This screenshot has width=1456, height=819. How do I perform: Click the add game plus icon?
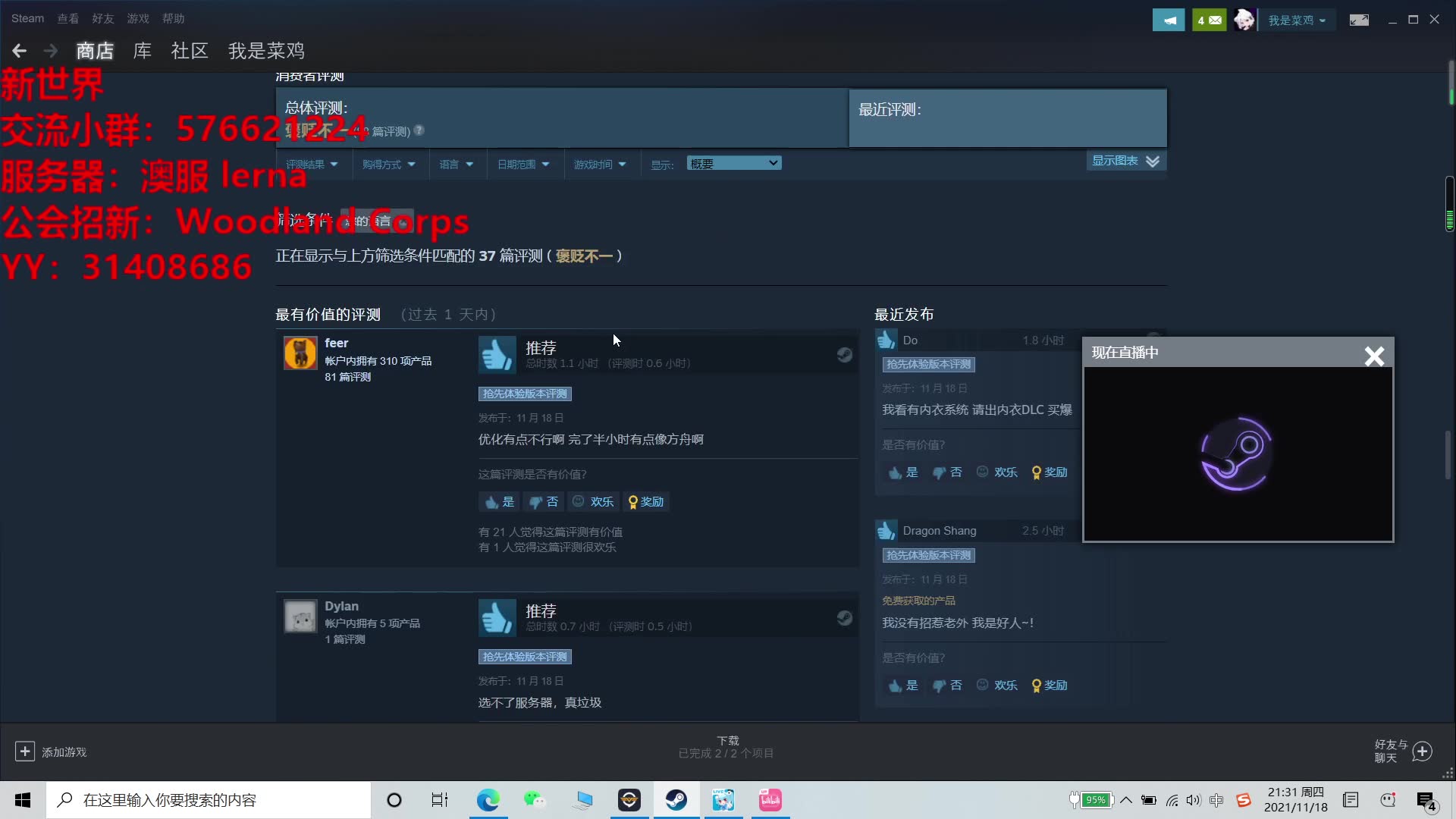point(24,752)
